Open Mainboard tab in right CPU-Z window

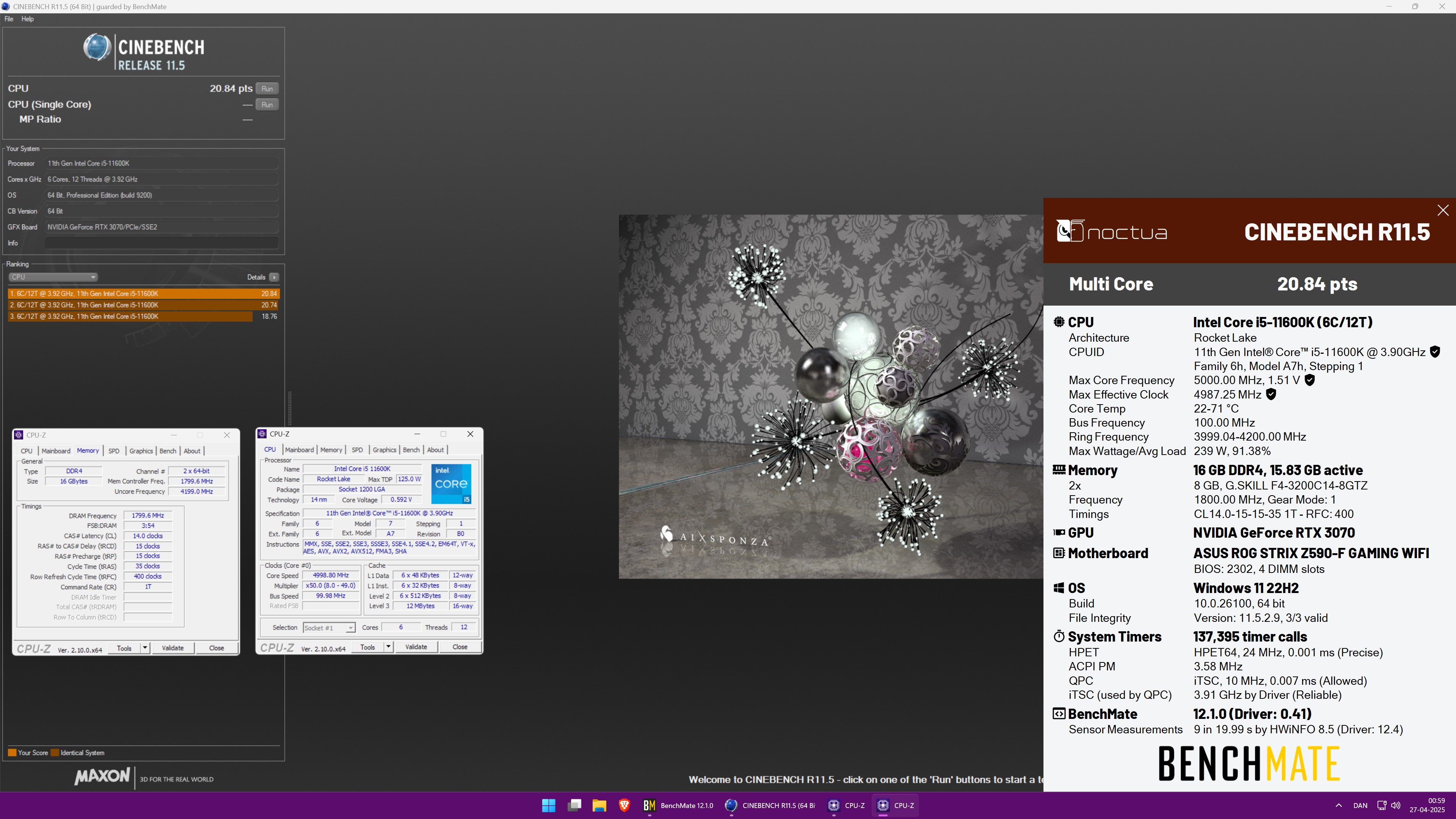pos(299,450)
